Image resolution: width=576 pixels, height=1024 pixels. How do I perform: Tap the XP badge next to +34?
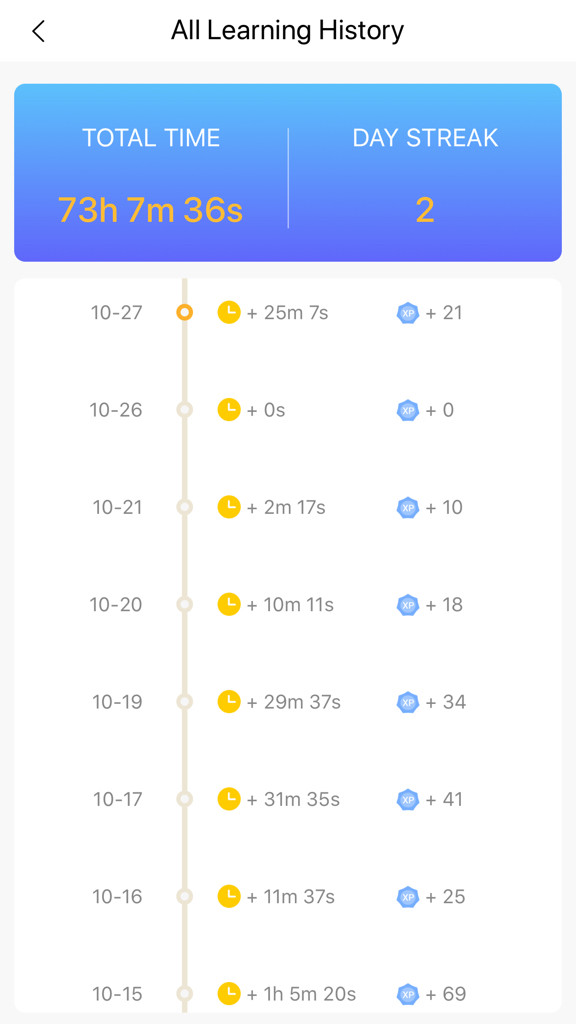(408, 702)
